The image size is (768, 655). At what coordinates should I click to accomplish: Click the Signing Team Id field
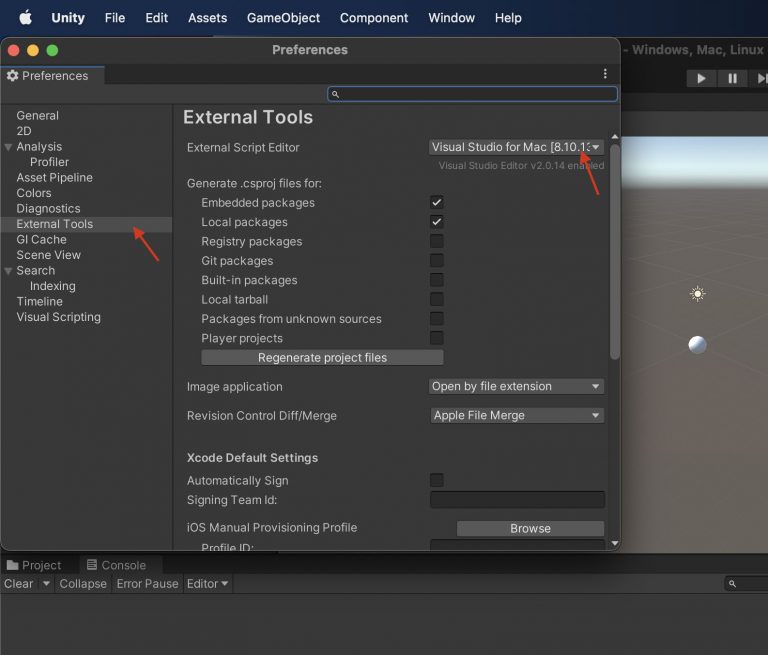click(517, 500)
